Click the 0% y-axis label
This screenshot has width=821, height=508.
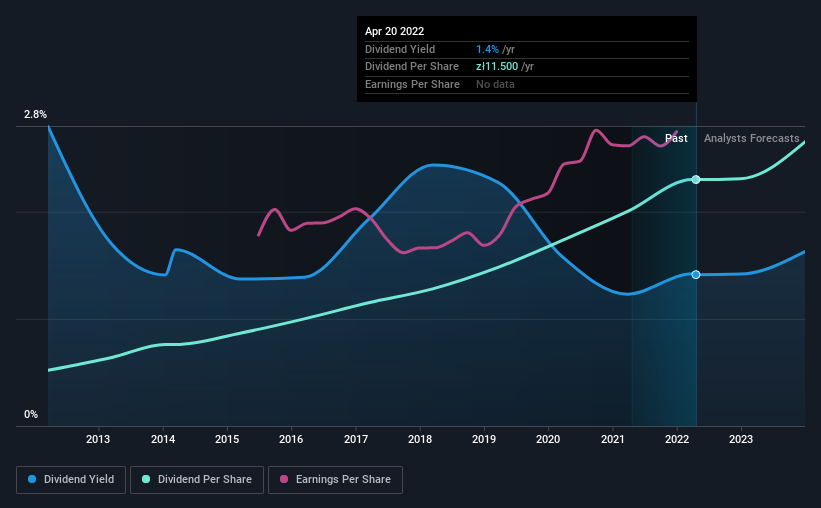pyautogui.click(x=31, y=414)
